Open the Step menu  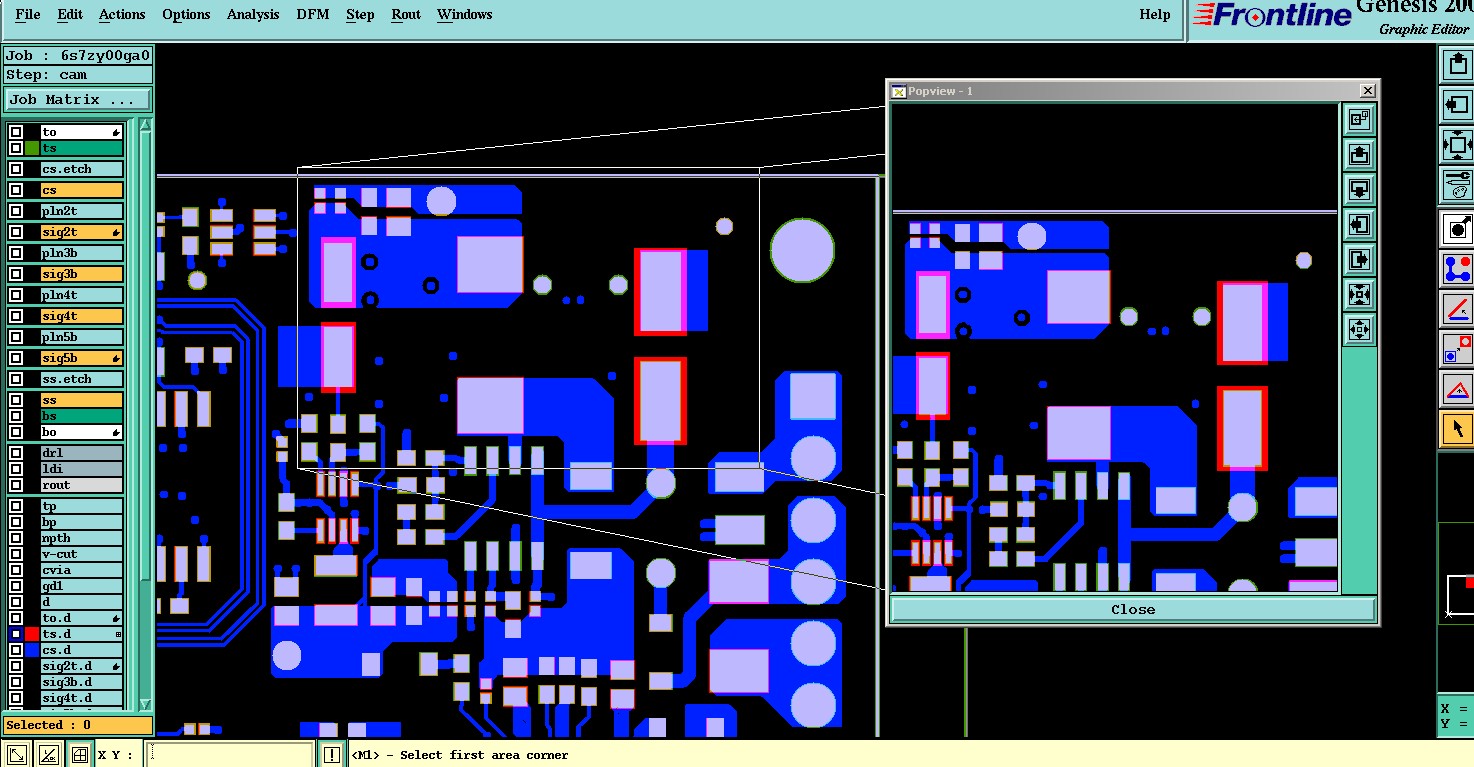pyautogui.click(x=360, y=14)
